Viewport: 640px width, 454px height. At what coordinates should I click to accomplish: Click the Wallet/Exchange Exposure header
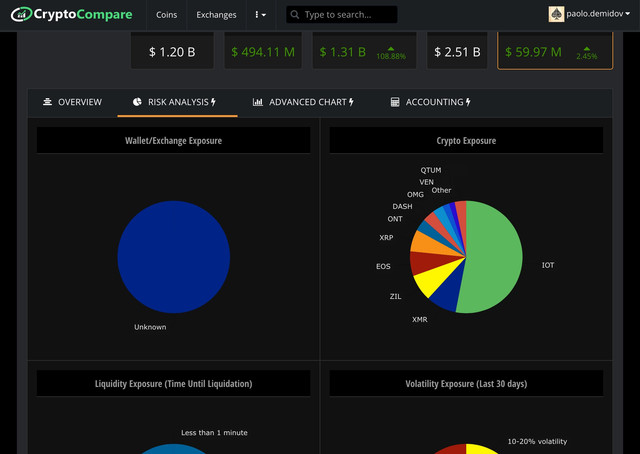tap(173, 140)
